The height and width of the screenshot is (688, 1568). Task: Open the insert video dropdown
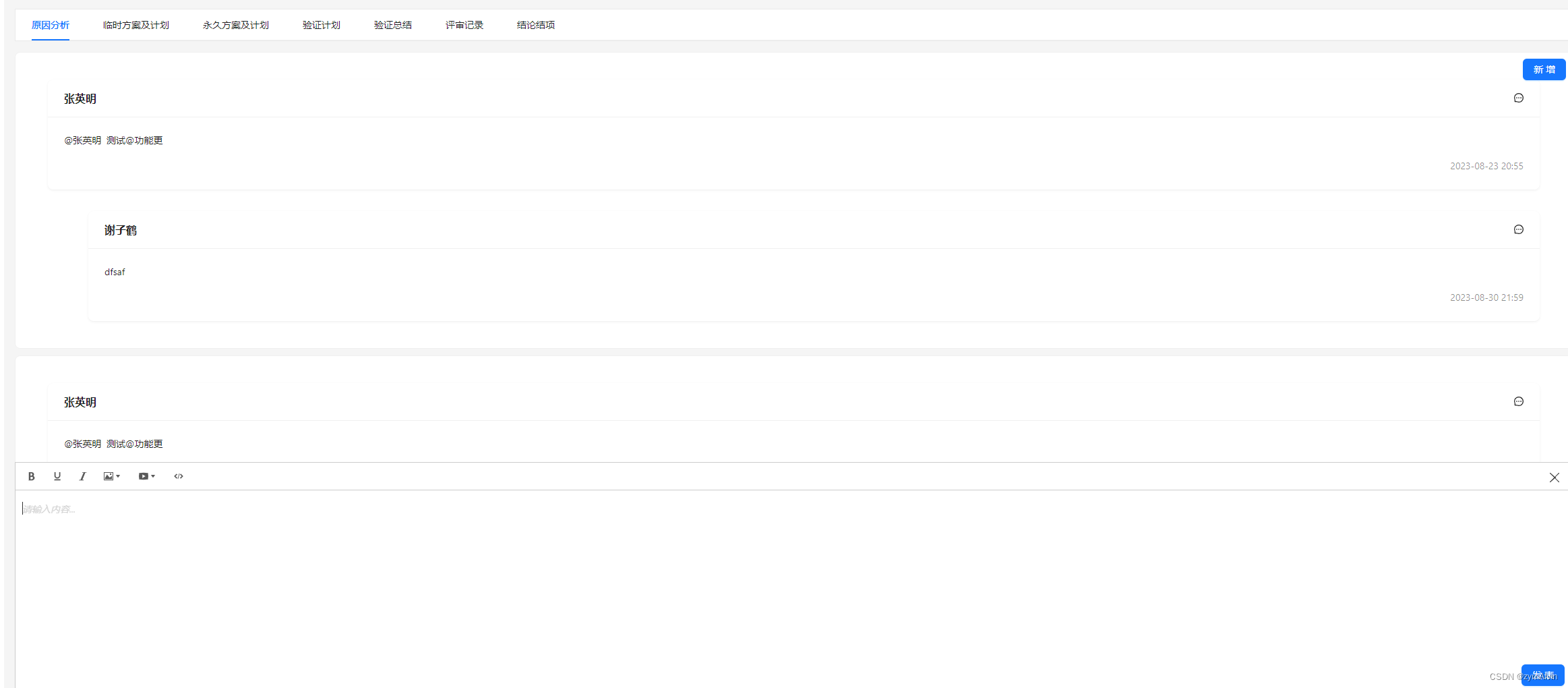coord(147,476)
